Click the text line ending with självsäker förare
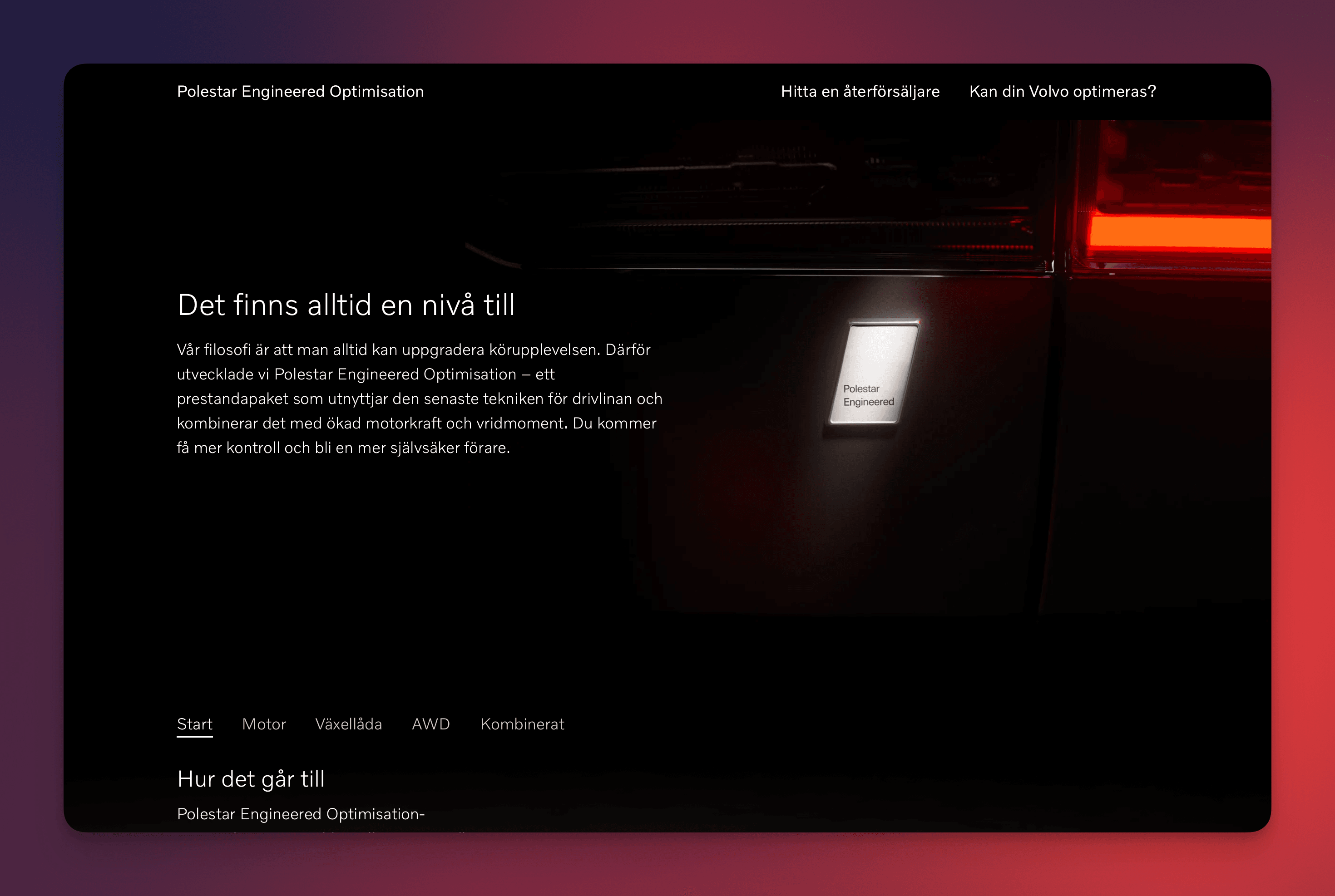1335x896 pixels. tap(343, 448)
